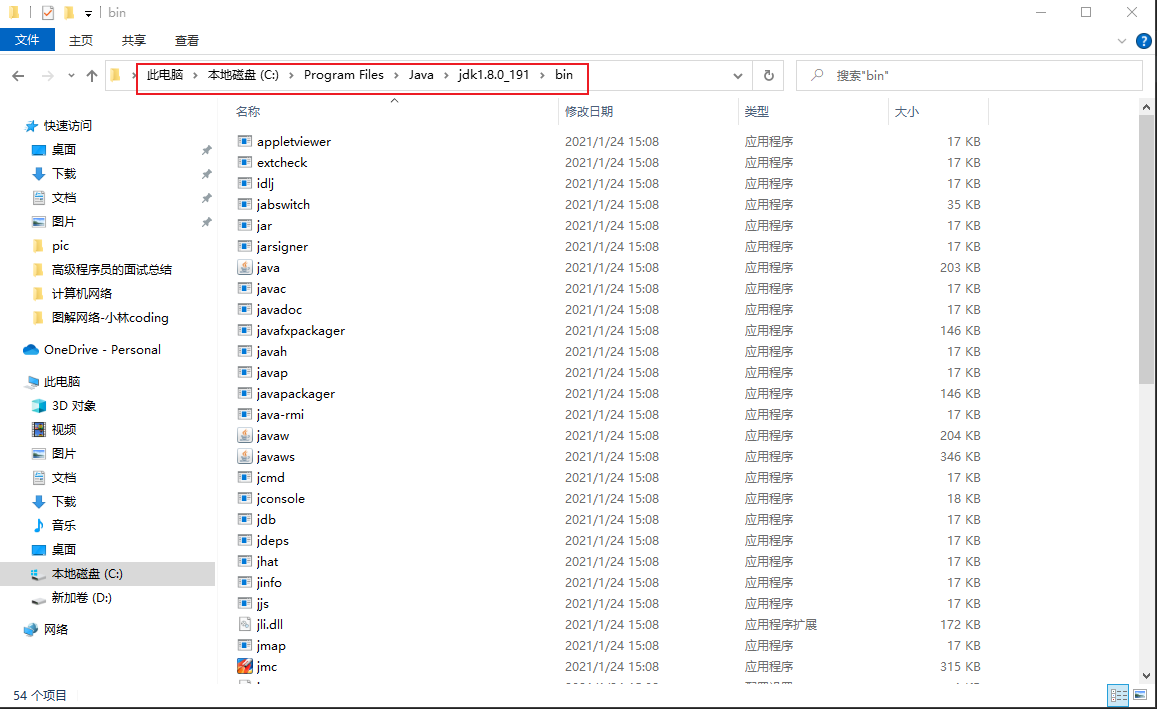Select the jarsigner file
This screenshot has height=709, width=1157.
click(x=282, y=246)
